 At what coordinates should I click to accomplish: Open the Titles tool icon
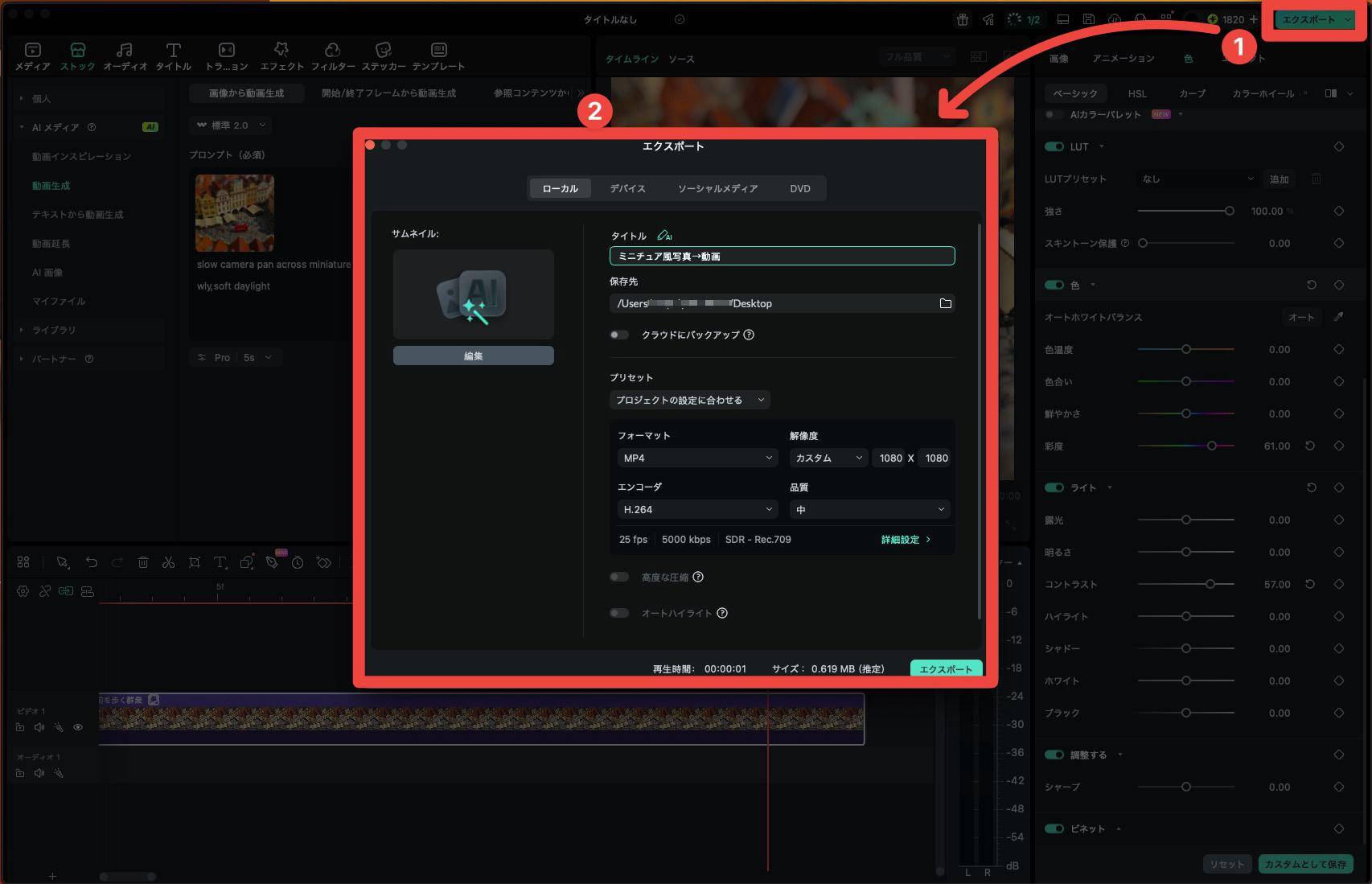point(173,56)
